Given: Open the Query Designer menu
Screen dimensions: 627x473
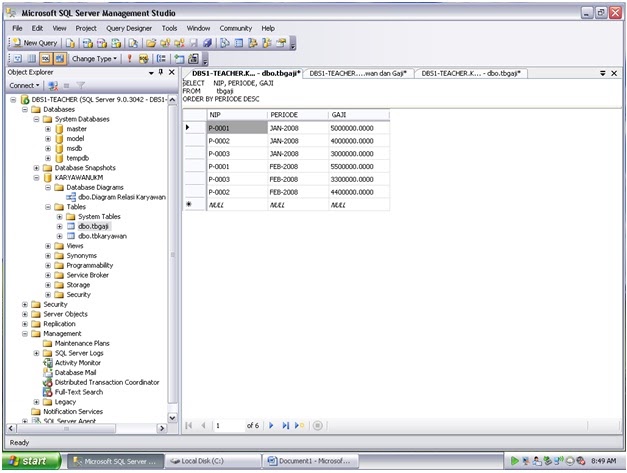Looking at the screenshot, I should point(129,28).
